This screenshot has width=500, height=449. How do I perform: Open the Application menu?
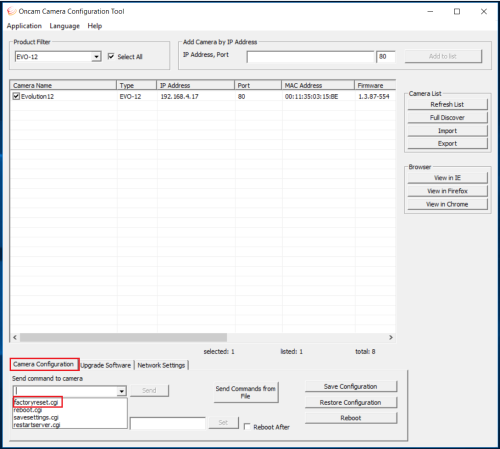24,26
